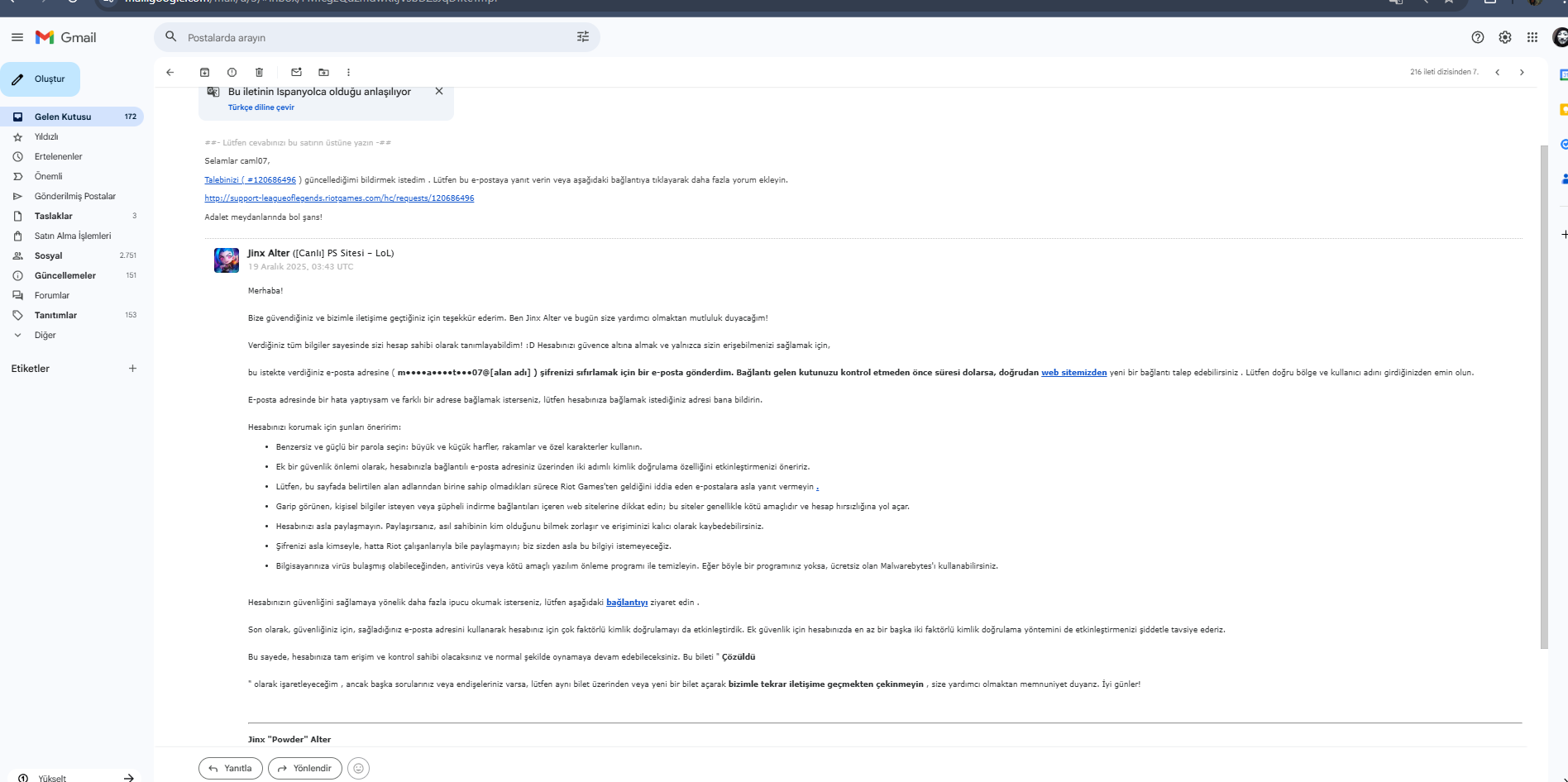This screenshot has width=1568, height=782.
Task: Open Talebinizi #120686496 link
Action: 250,179
